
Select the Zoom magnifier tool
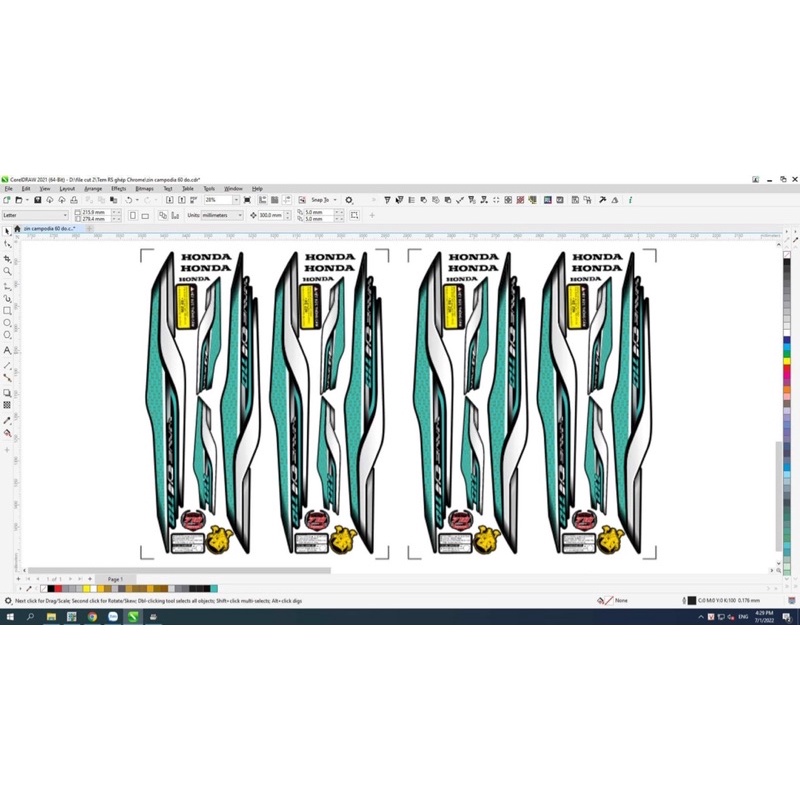click(x=8, y=271)
